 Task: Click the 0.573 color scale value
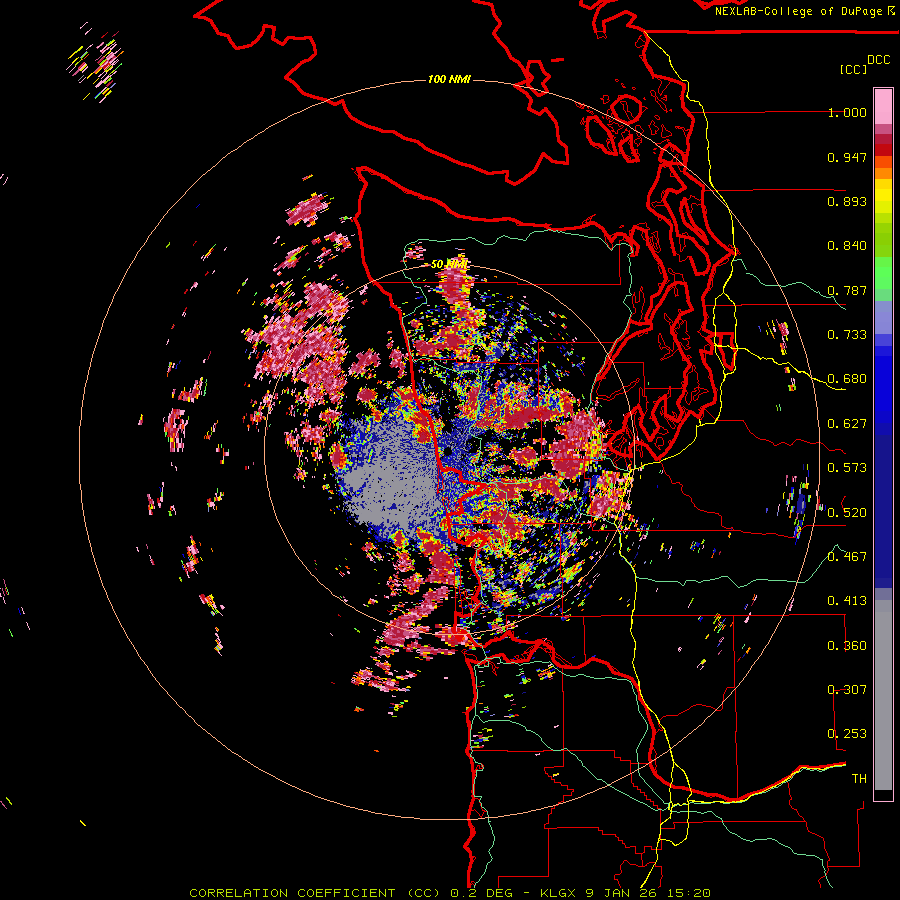(x=847, y=468)
